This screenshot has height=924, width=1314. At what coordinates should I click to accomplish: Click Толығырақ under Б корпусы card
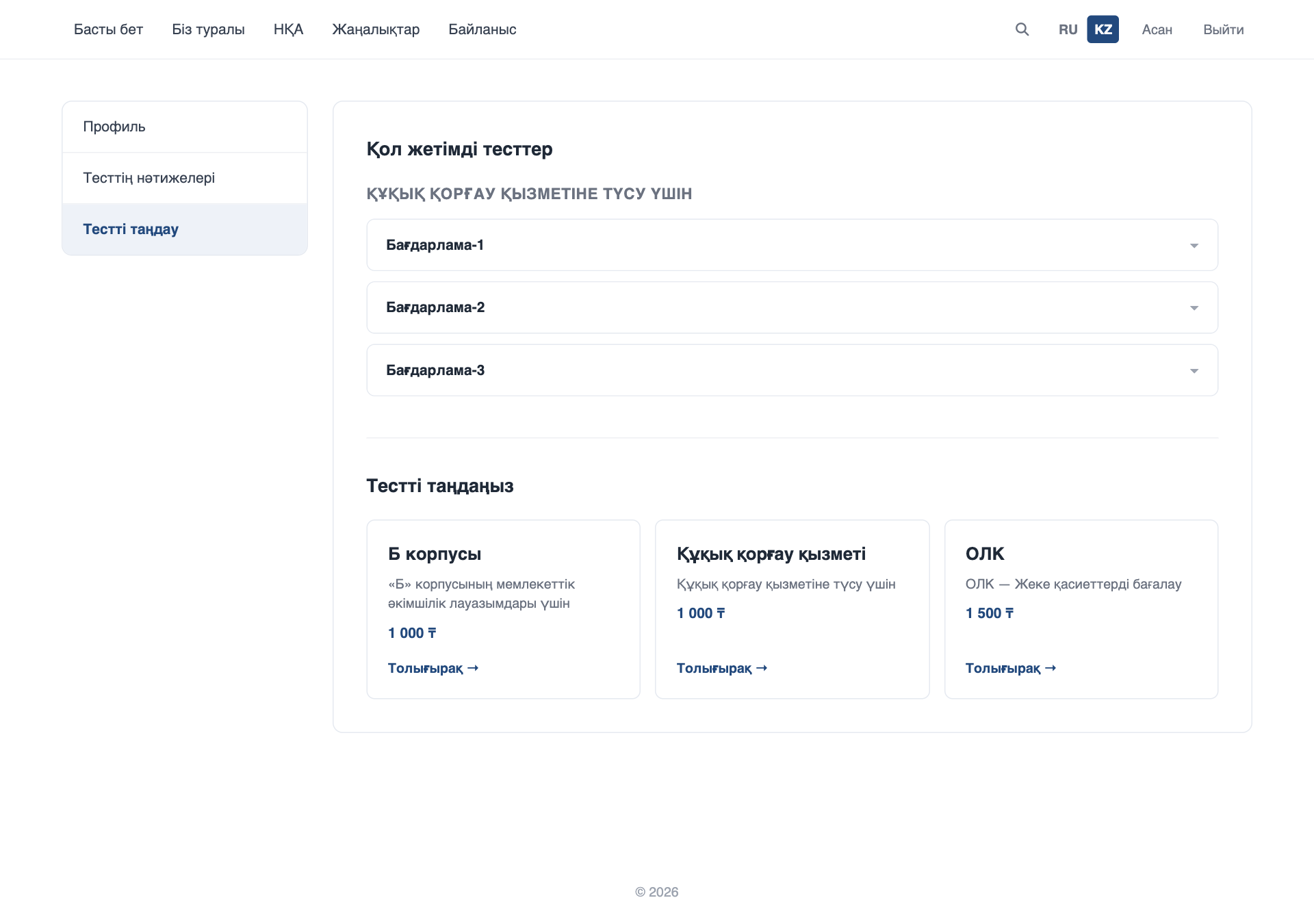[x=433, y=668]
